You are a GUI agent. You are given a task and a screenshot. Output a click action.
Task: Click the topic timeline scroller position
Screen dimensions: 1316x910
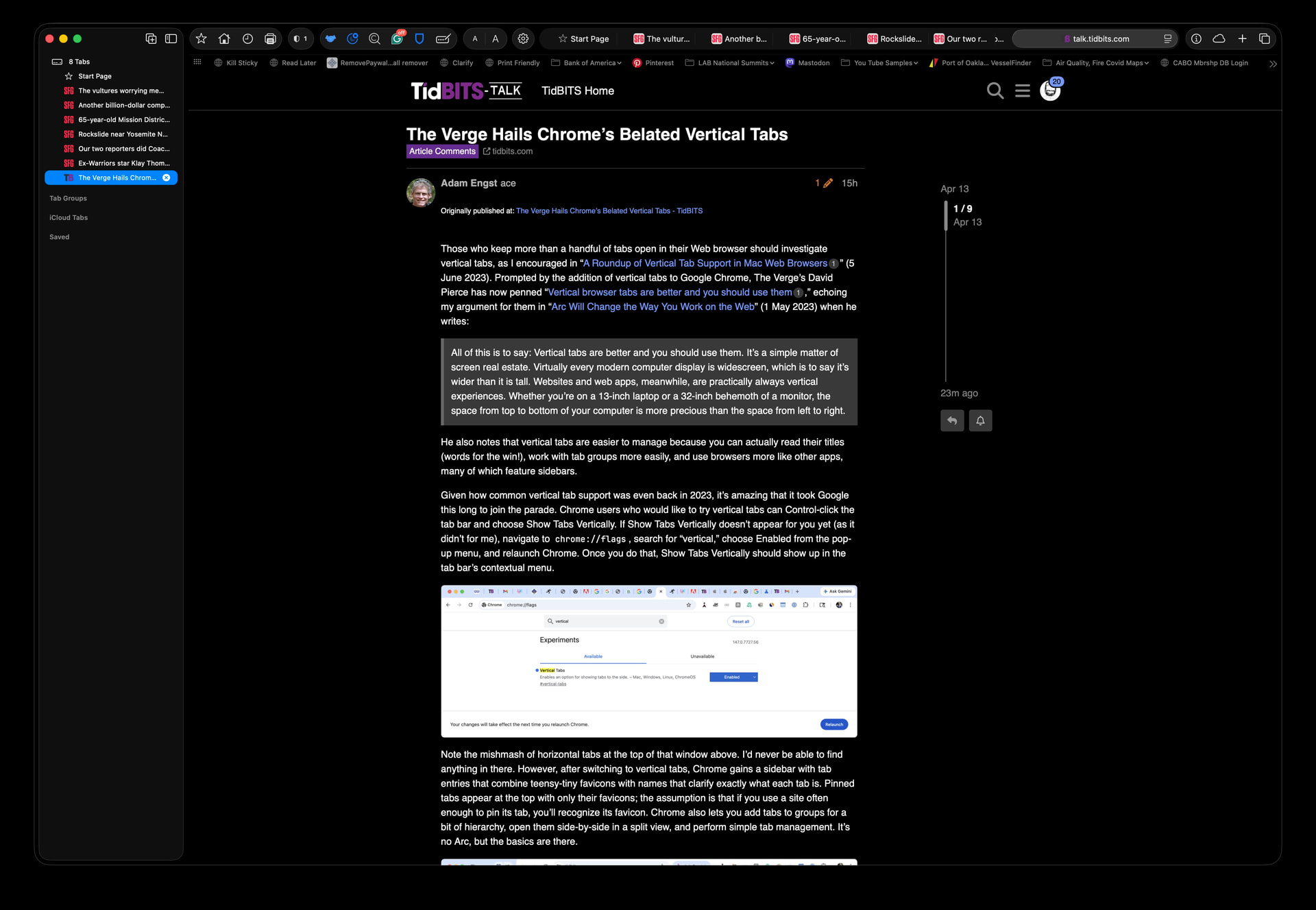point(946,215)
